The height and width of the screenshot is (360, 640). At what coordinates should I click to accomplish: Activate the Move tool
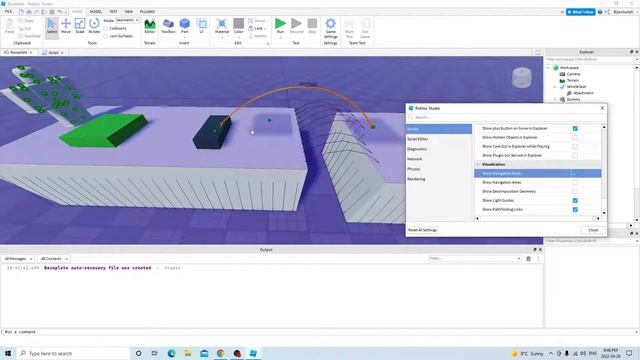tap(66, 26)
